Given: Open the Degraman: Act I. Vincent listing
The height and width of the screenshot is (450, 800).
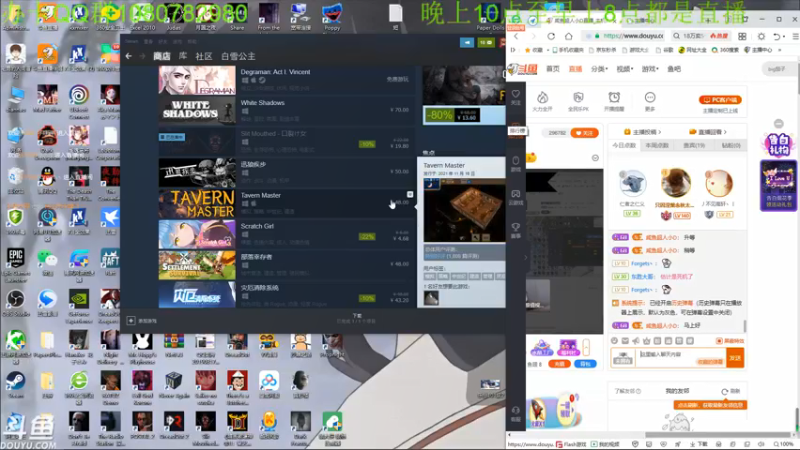Looking at the screenshot, I should 286,80.
